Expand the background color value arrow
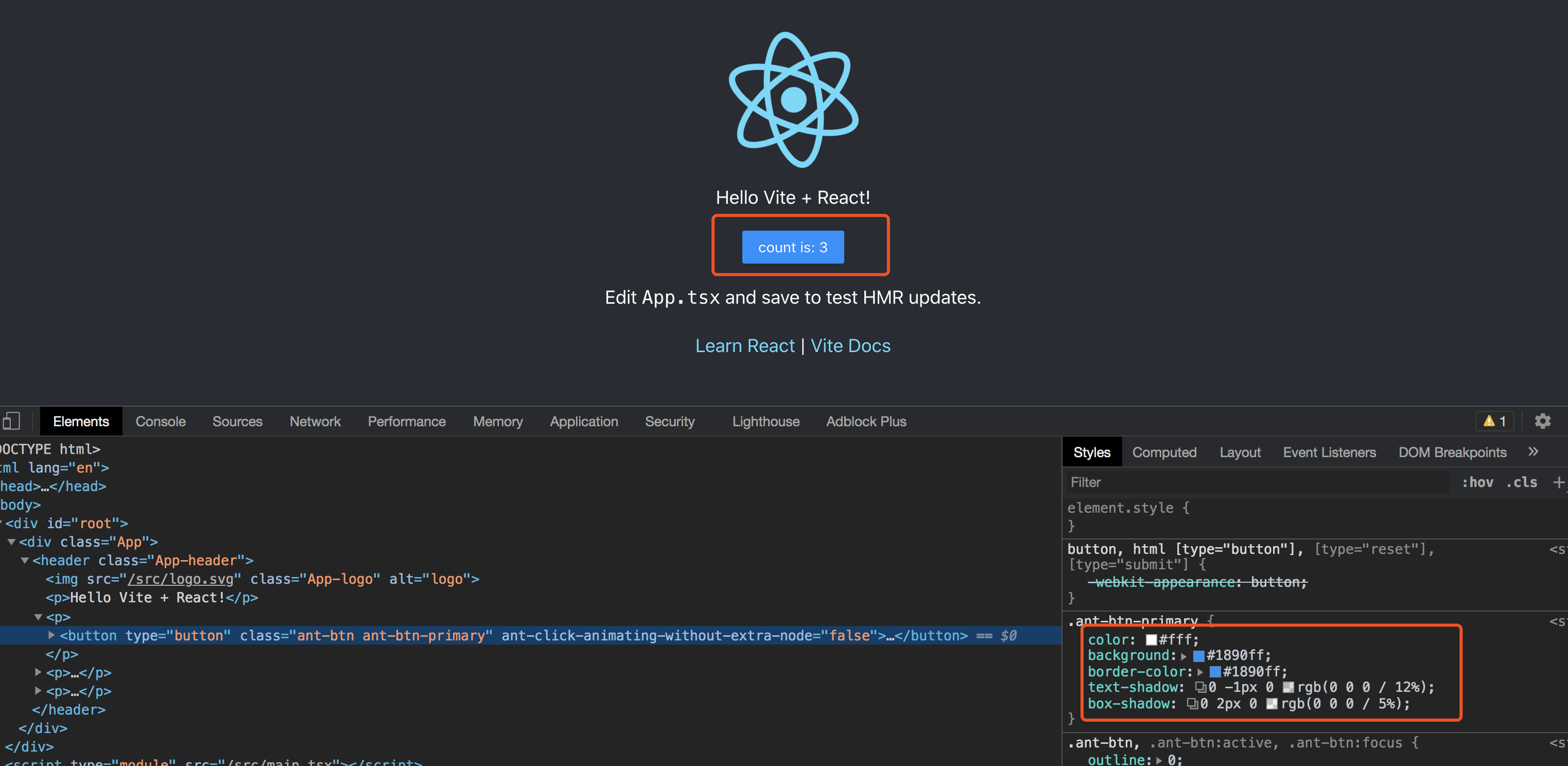 click(1183, 655)
